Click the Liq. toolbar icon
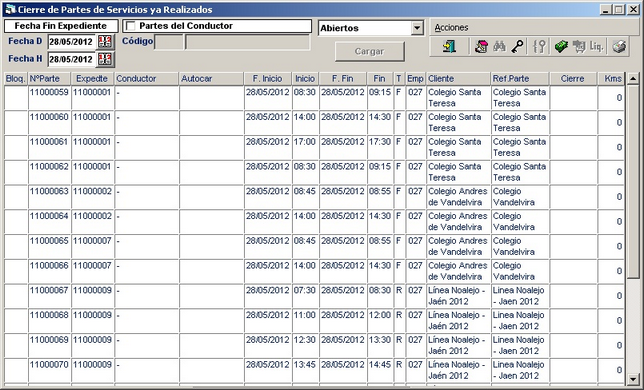 (x=596, y=46)
